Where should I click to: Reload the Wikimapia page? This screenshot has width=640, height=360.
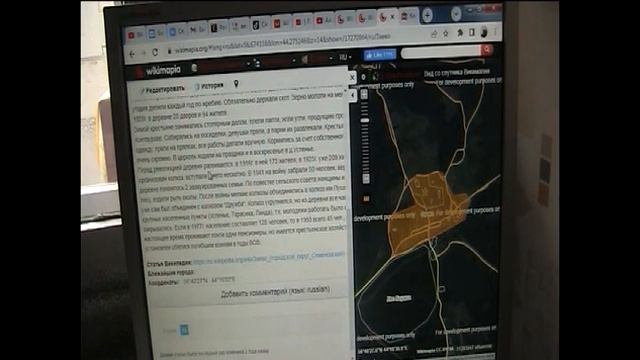[155, 52]
